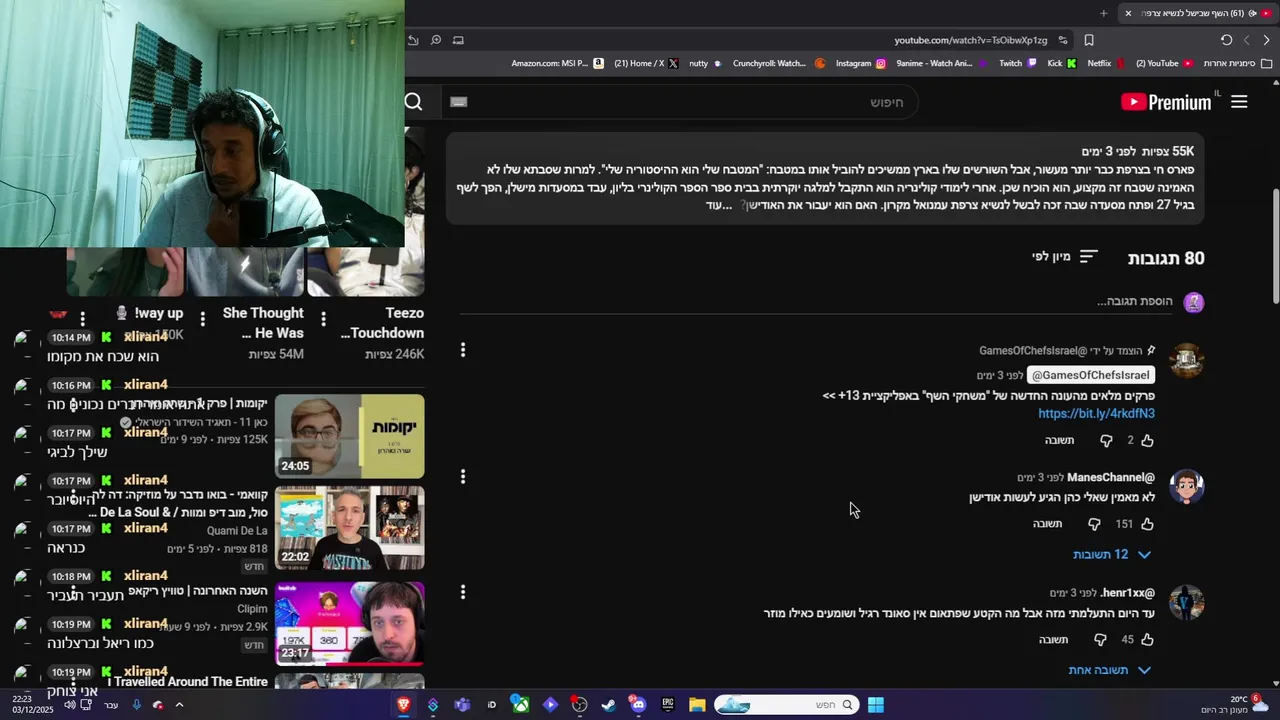Open the Windows Start menu
Viewport: 1280px width, 720px height.
click(875, 705)
